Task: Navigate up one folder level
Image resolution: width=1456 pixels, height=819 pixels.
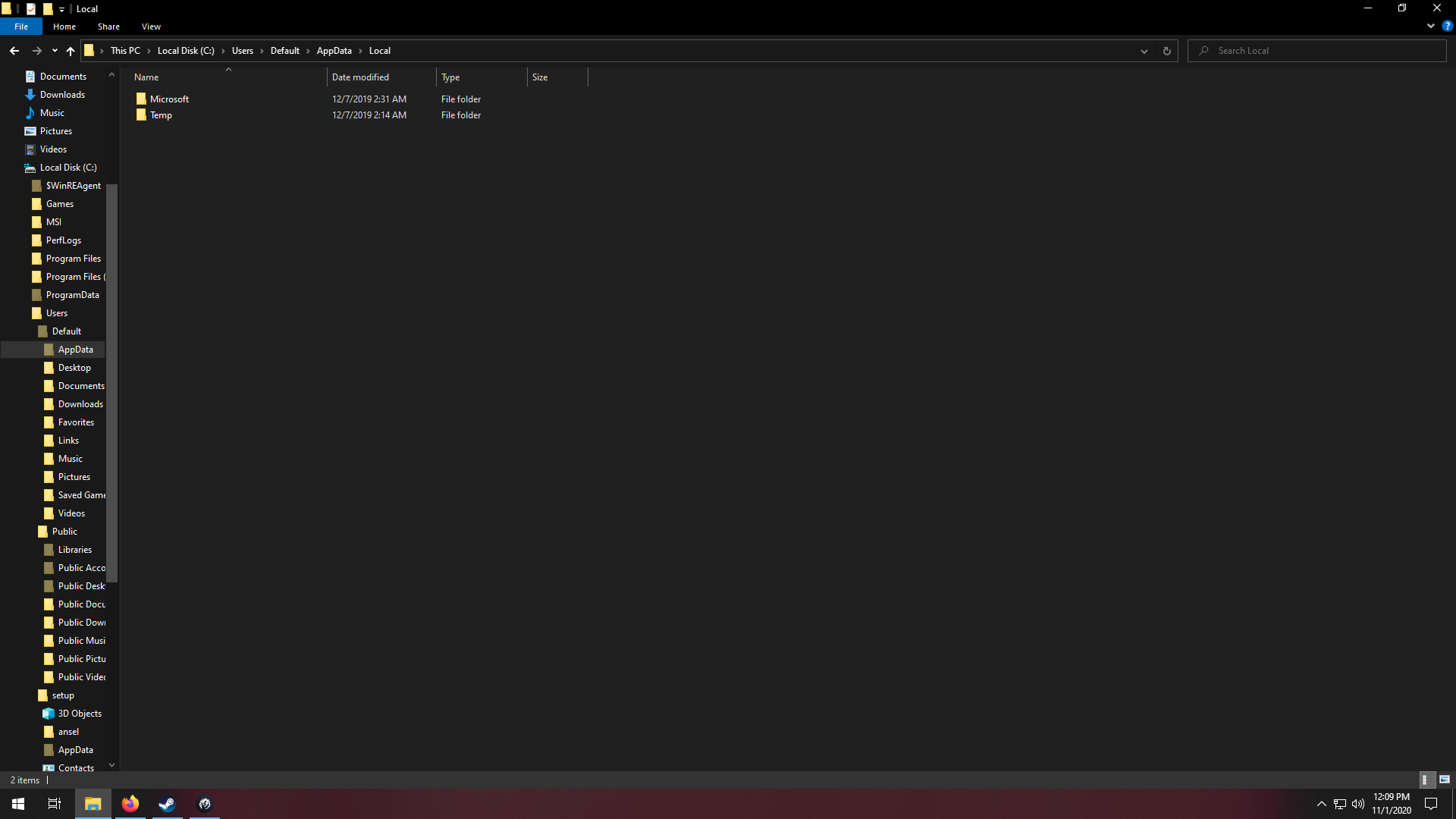Action: [70, 51]
